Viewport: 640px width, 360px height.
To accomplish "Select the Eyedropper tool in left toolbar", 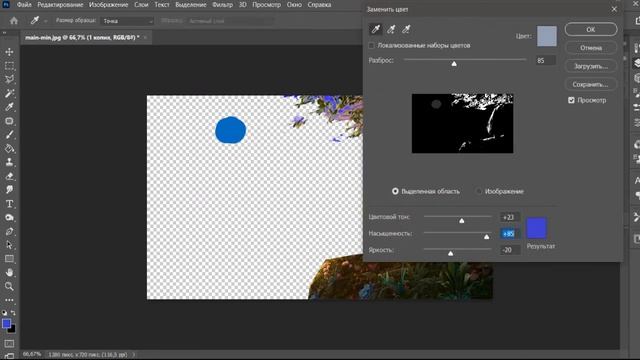I will [x=9, y=107].
